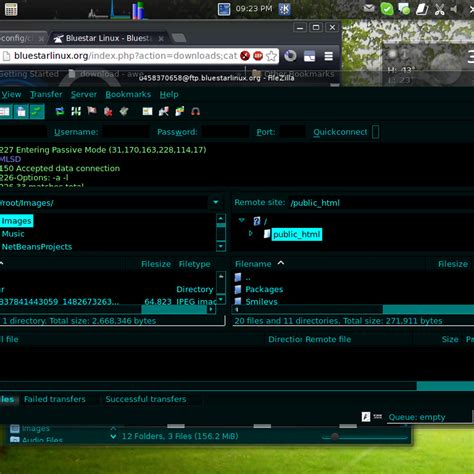
Task: Click the white book tray icon
Action: 422,9
